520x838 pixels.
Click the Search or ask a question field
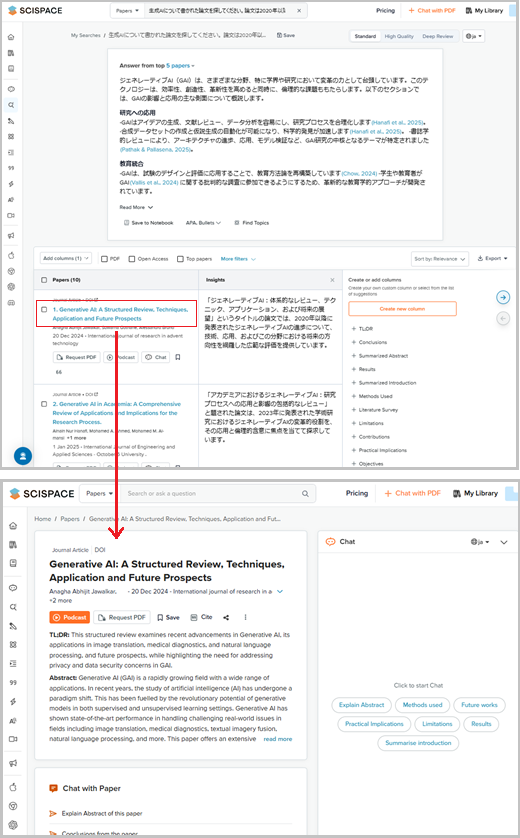[211, 493]
